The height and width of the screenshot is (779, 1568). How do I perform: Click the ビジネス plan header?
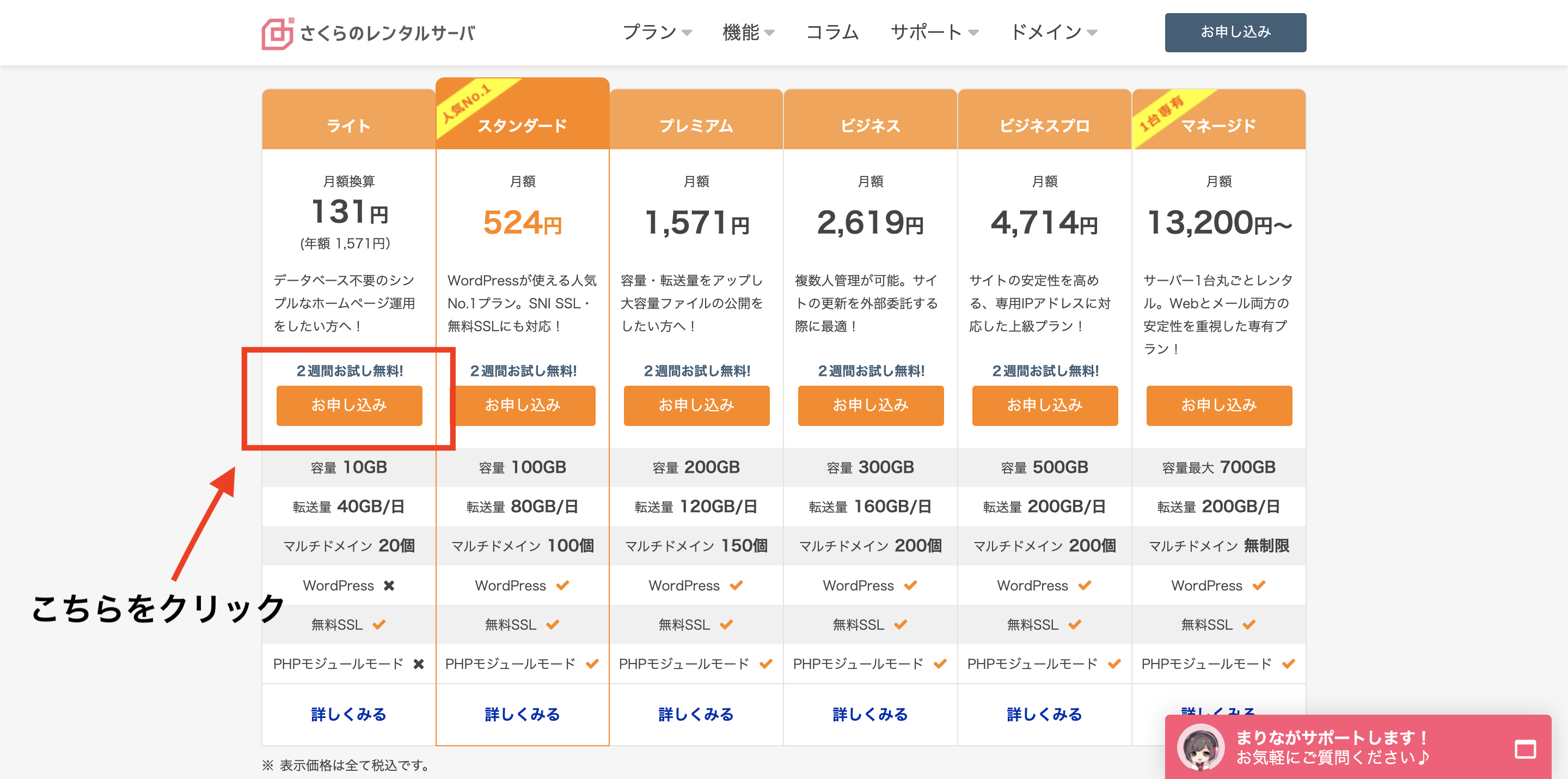pos(871,120)
